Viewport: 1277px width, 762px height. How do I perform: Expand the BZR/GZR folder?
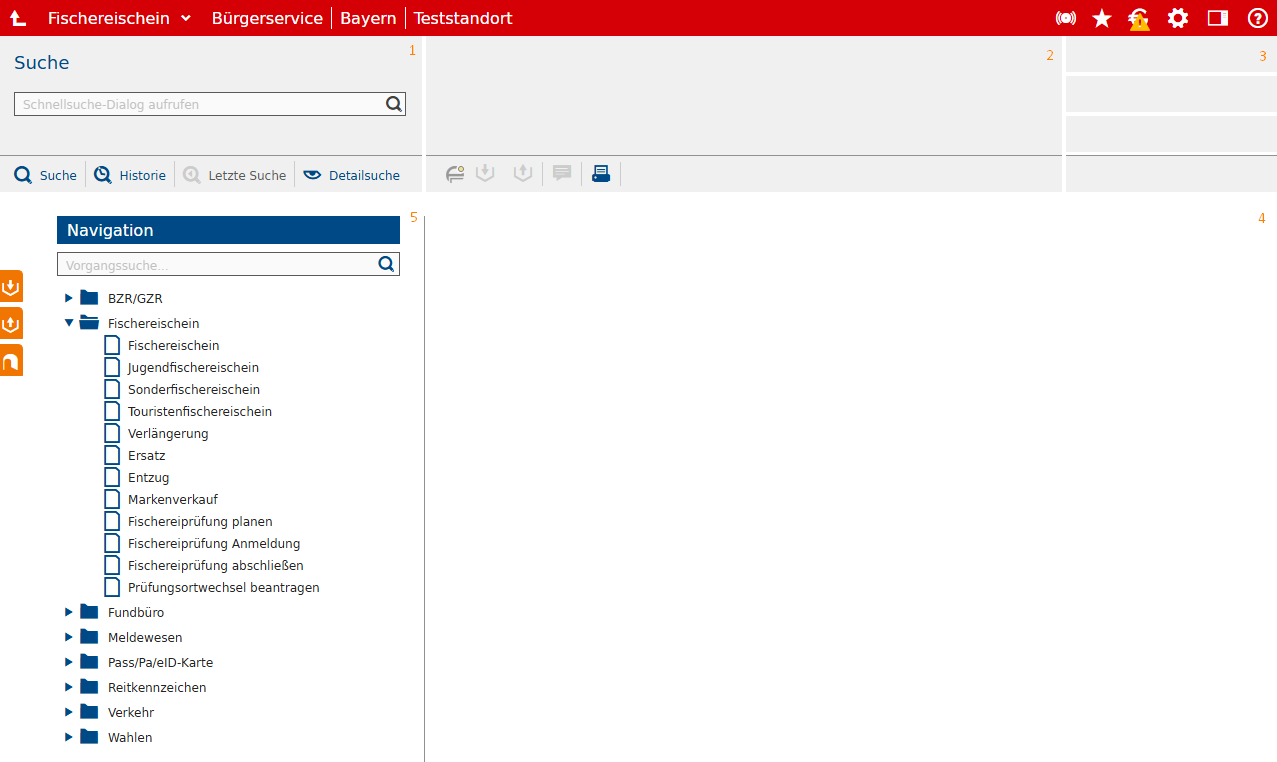tap(69, 298)
